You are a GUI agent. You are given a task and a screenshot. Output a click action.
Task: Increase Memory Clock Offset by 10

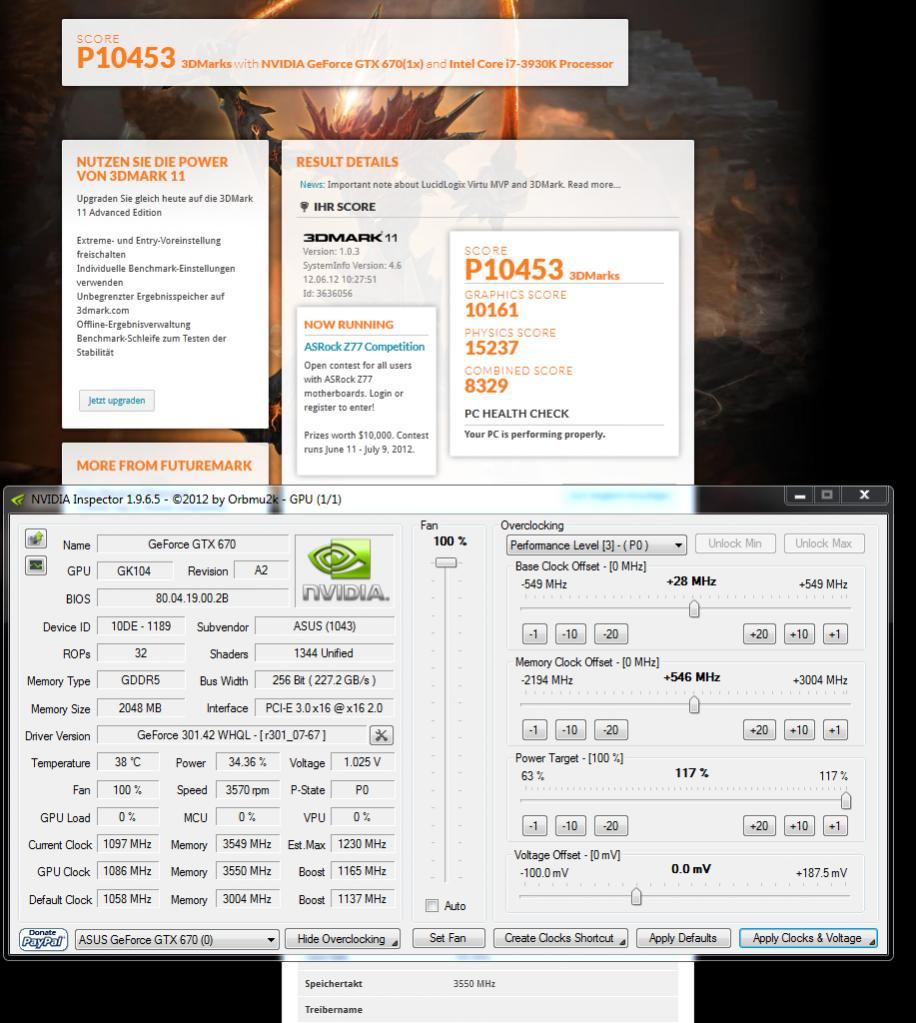click(799, 730)
